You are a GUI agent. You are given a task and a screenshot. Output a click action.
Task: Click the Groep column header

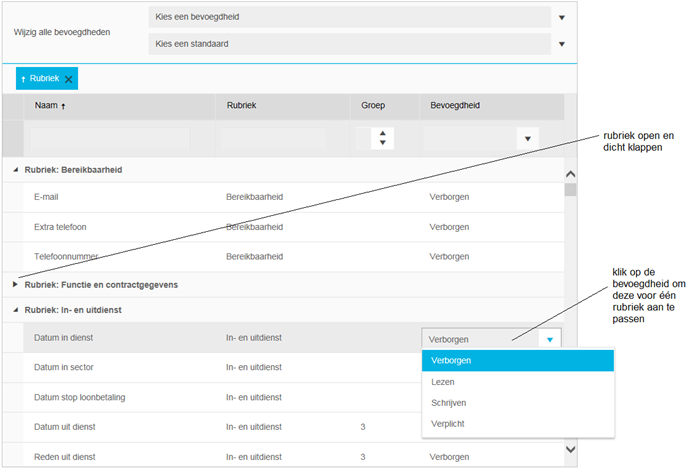pos(374,105)
